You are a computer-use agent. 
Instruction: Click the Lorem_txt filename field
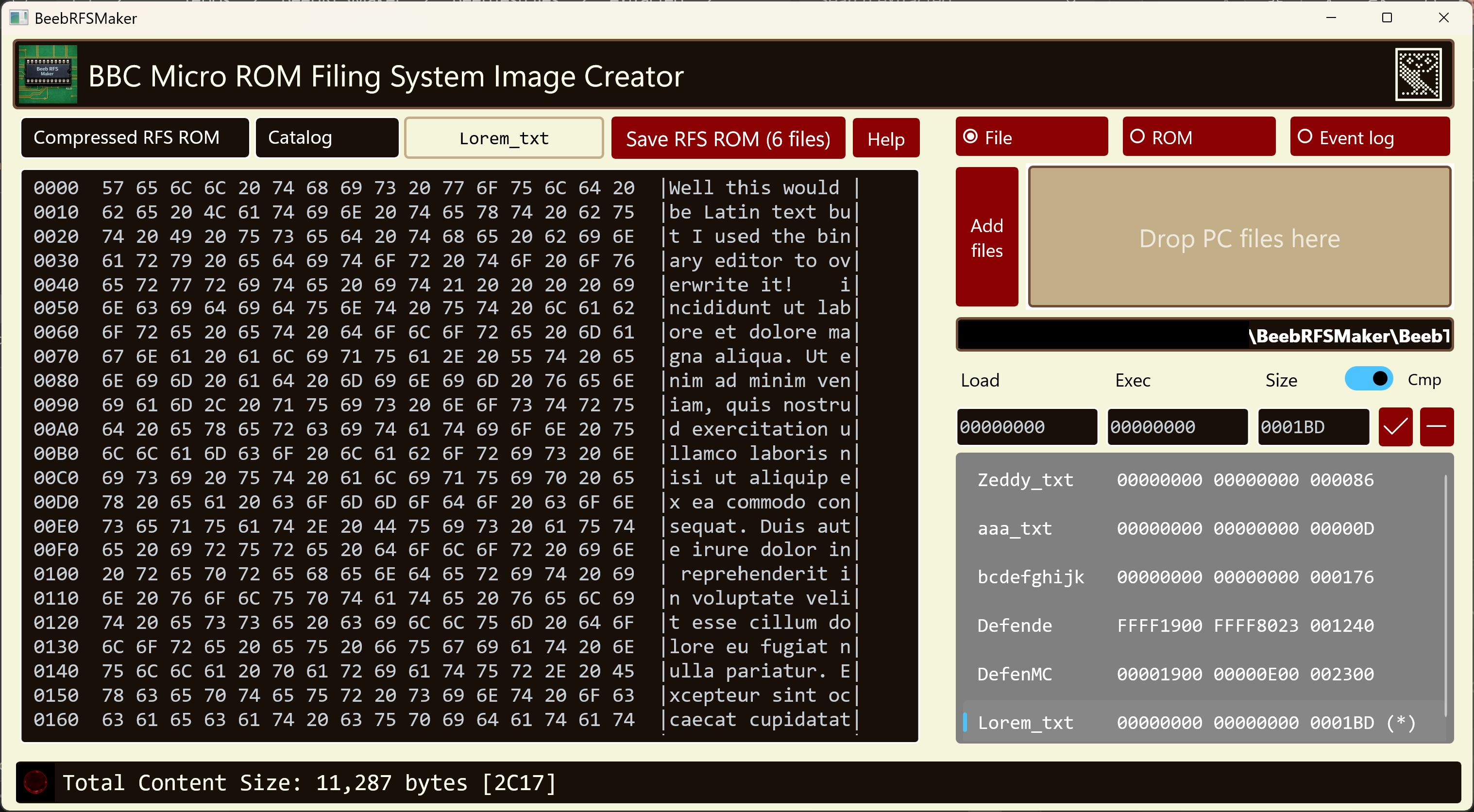(x=504, y=138)
